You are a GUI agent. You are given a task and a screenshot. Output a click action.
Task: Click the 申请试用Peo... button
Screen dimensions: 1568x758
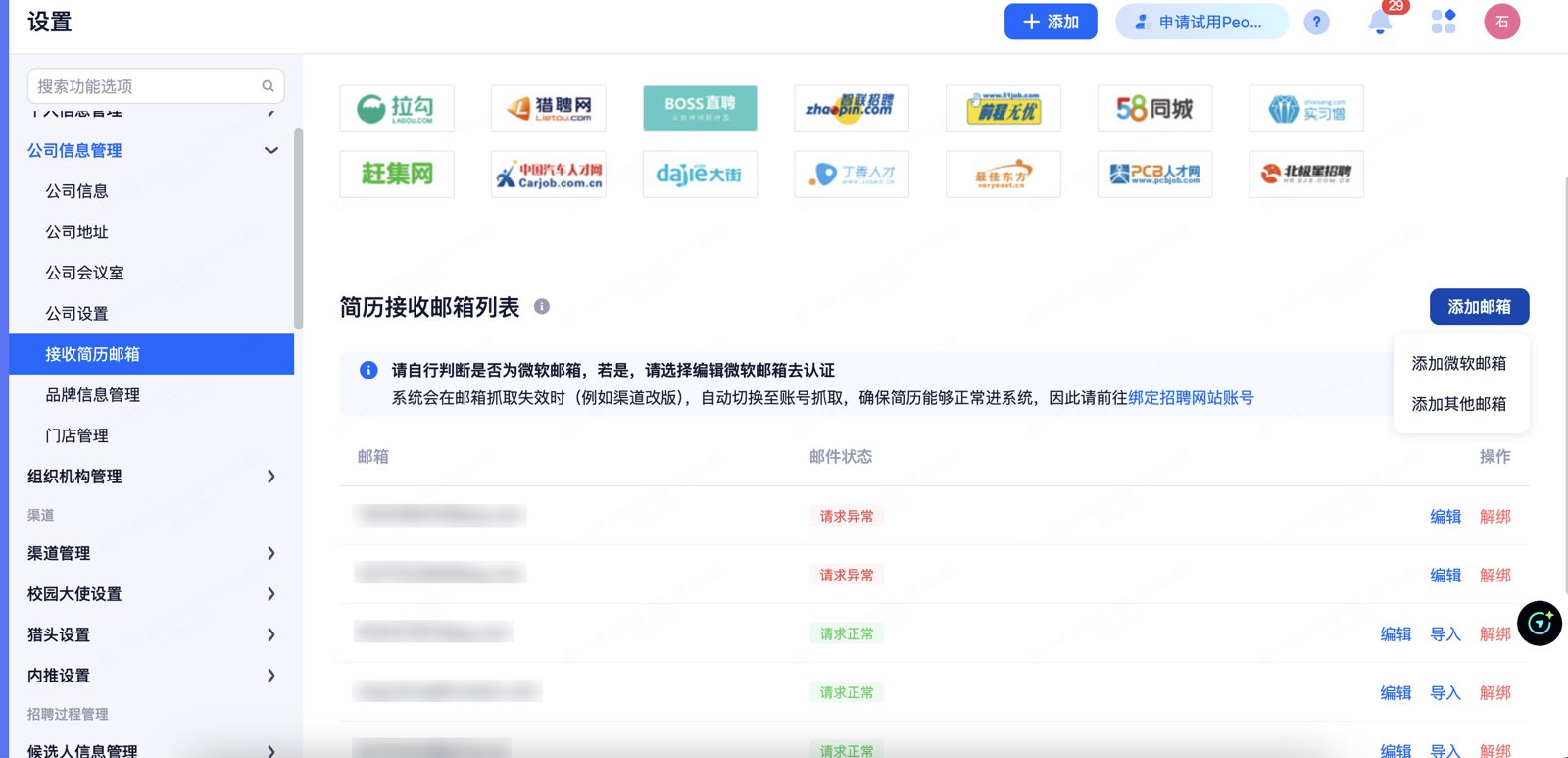pyautogui.click(x=1201, y=22)
